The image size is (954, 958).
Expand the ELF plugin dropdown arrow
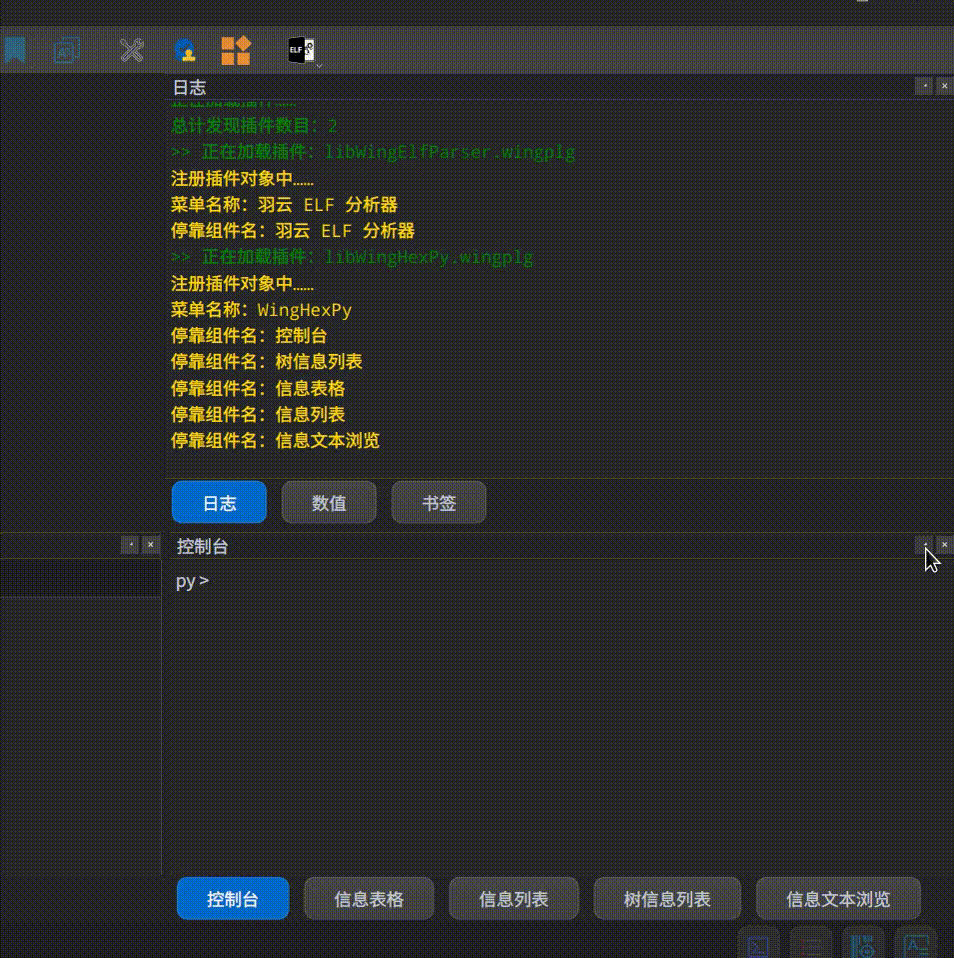319,66
